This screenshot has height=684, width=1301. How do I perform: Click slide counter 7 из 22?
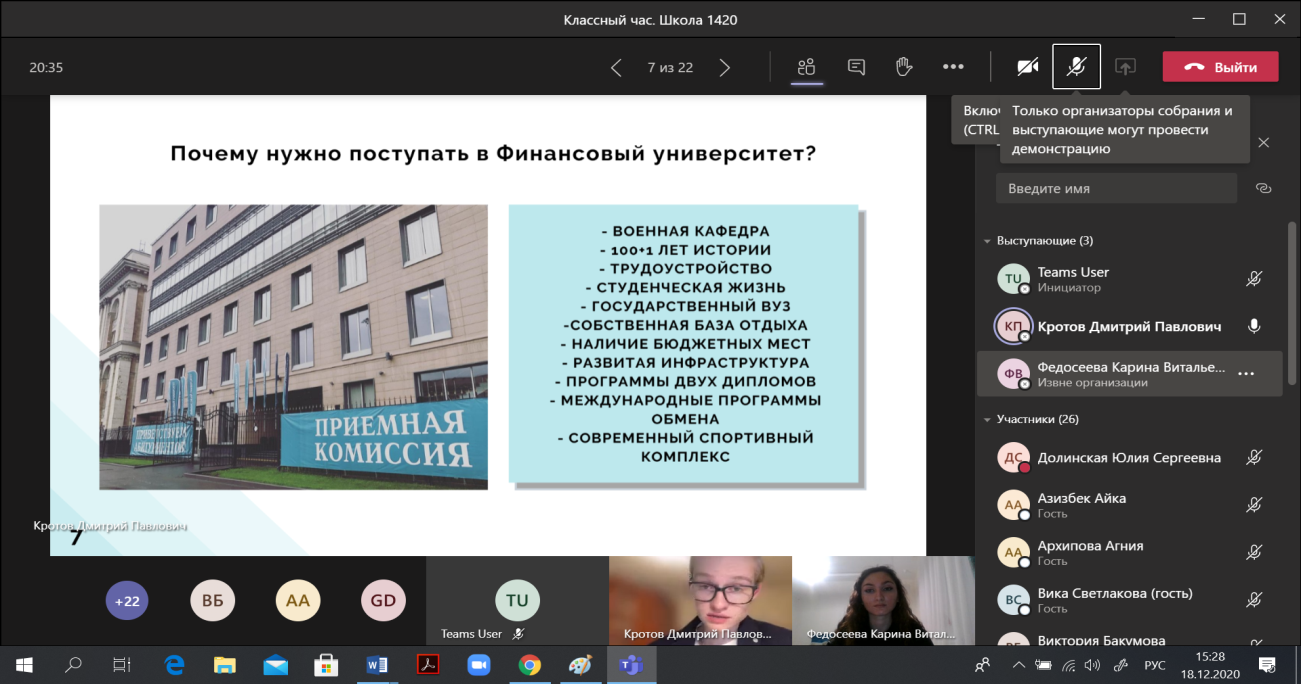670,68
